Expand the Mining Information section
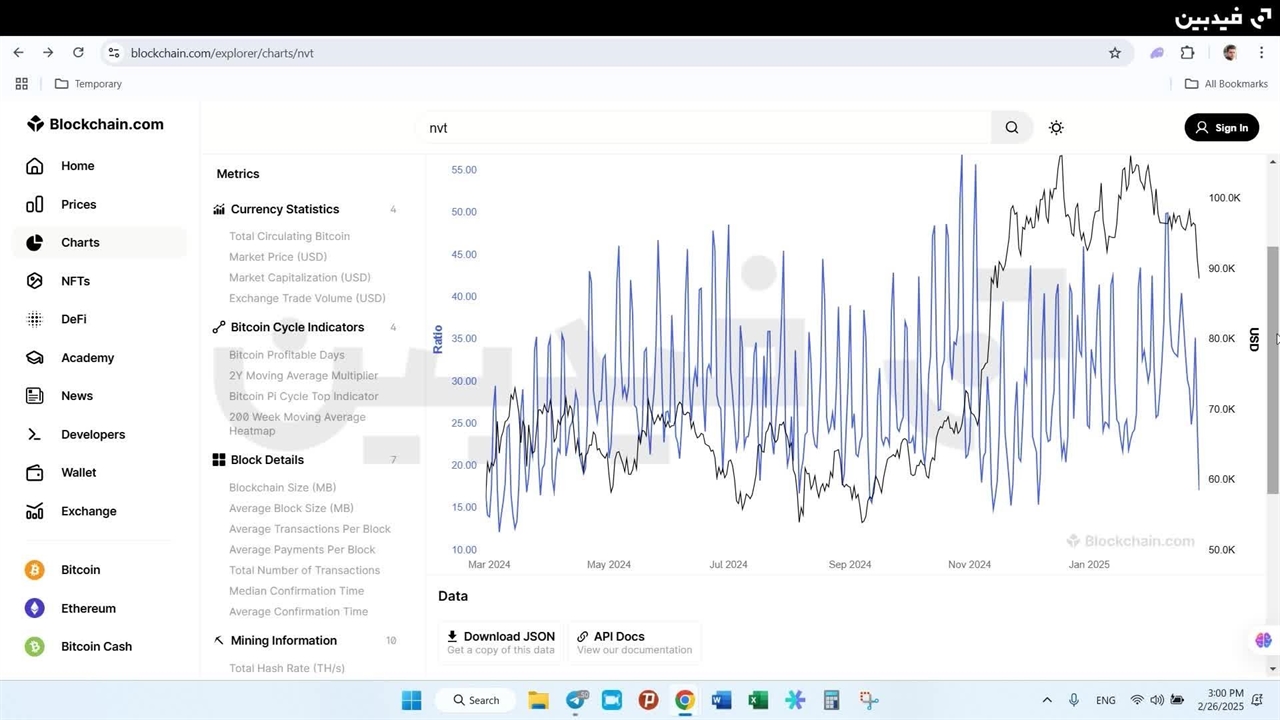The image size is (1280, 720). pos(283,641)
